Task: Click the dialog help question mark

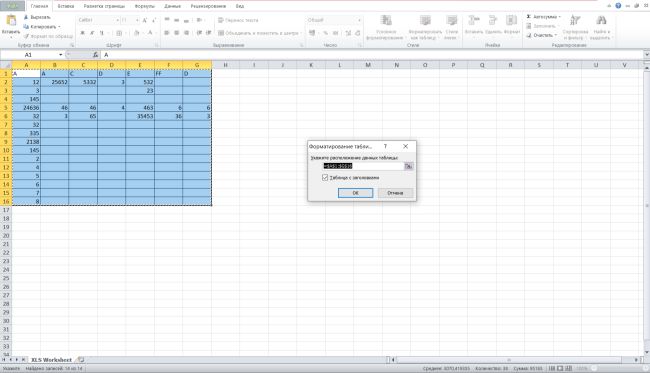Action: pos(385,146)
